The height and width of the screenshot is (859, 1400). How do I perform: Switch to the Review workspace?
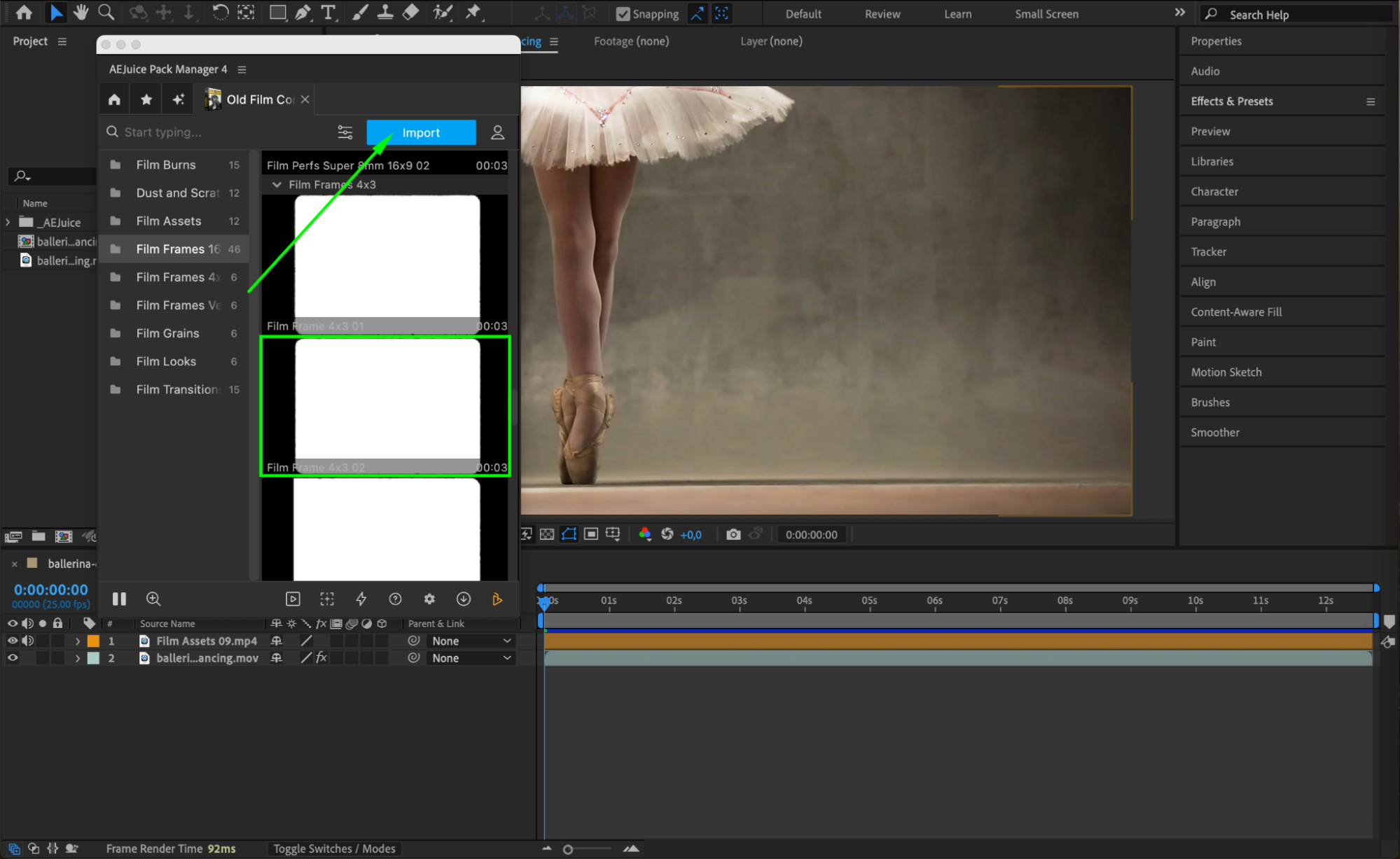pyautogui.click(x=882, y=13)
